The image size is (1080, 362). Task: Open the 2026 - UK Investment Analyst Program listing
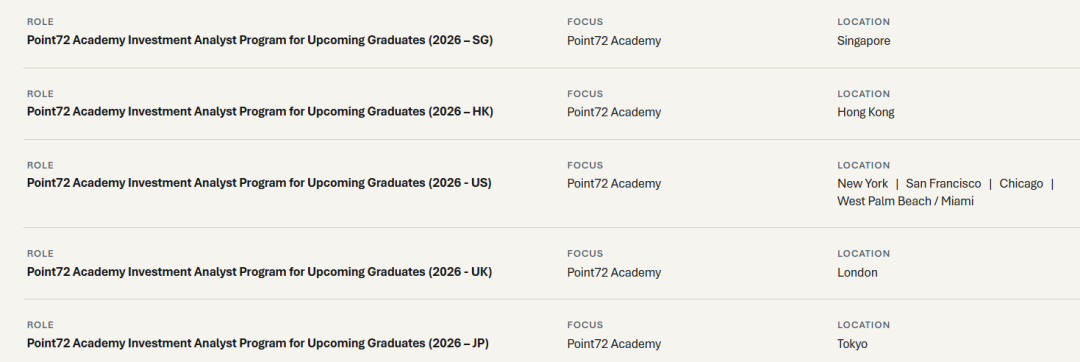pos(259,272)
